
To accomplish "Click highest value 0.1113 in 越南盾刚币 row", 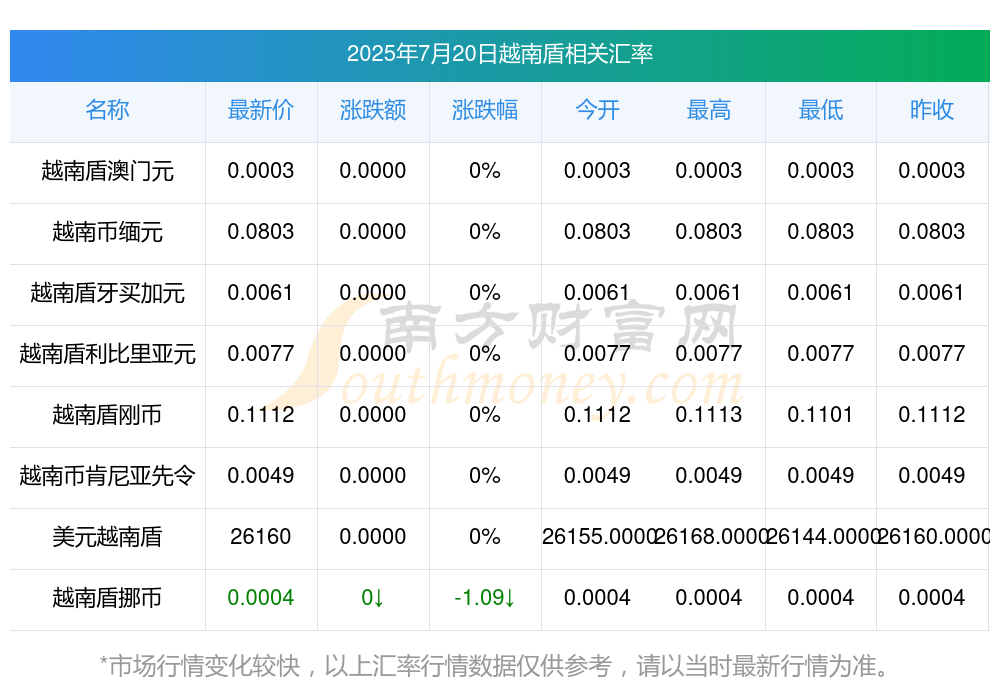I will [709, 415].
